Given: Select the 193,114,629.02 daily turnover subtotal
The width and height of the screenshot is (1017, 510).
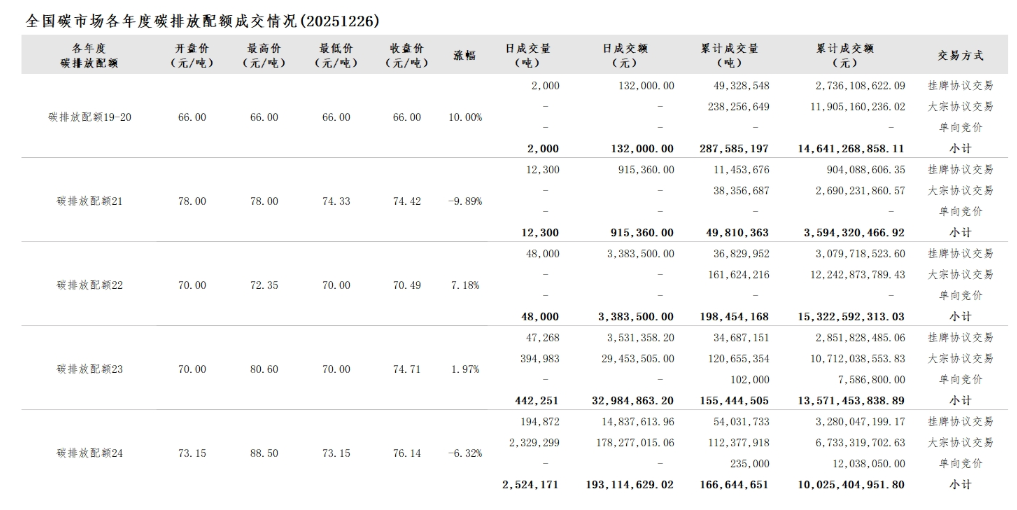Looking at the screenshot, I should 630,484.
